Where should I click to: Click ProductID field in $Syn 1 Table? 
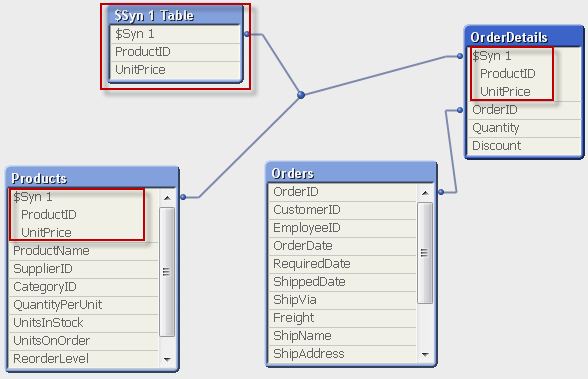(175, 52)
